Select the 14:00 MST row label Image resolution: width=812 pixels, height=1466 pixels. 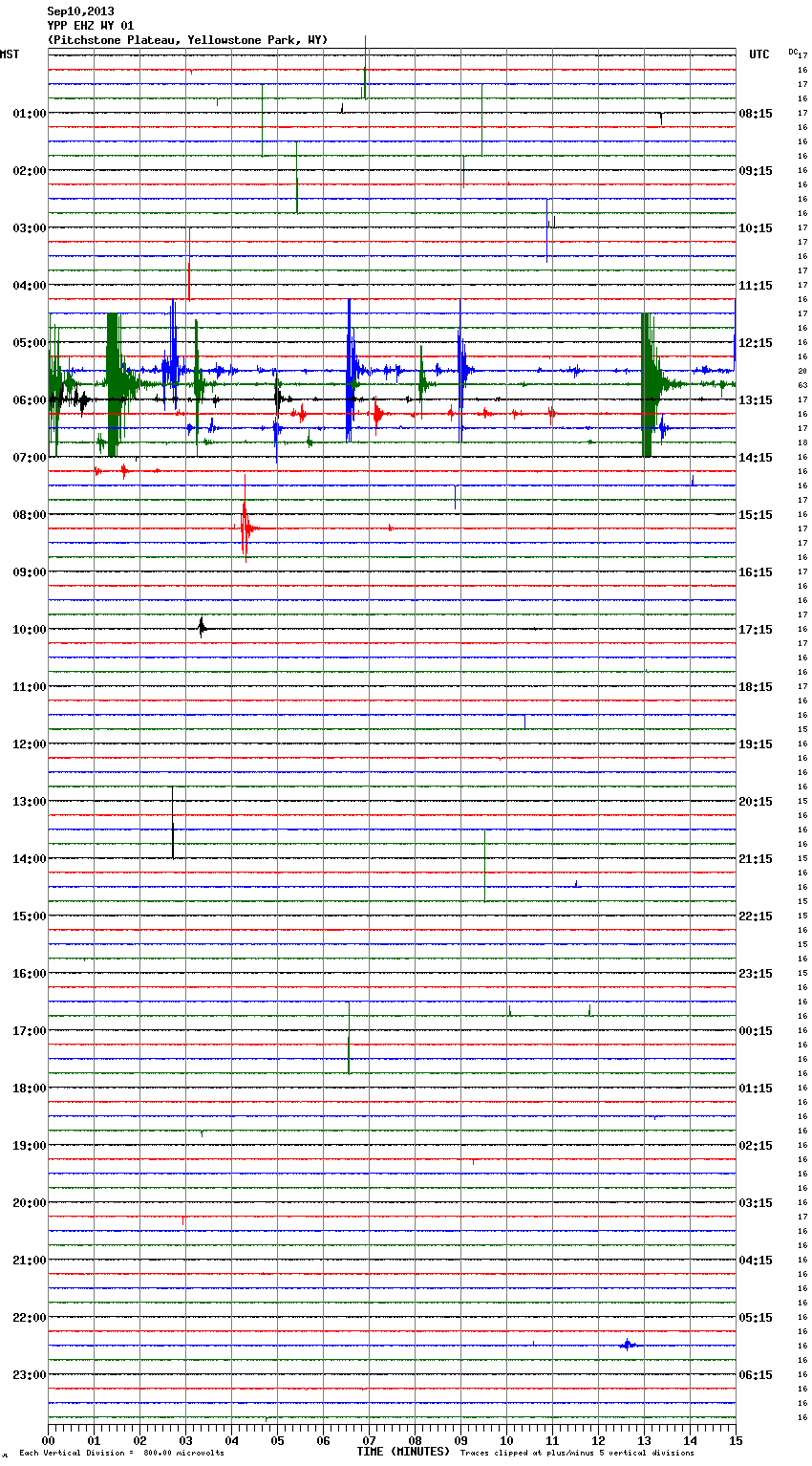(x=30, y=858)
